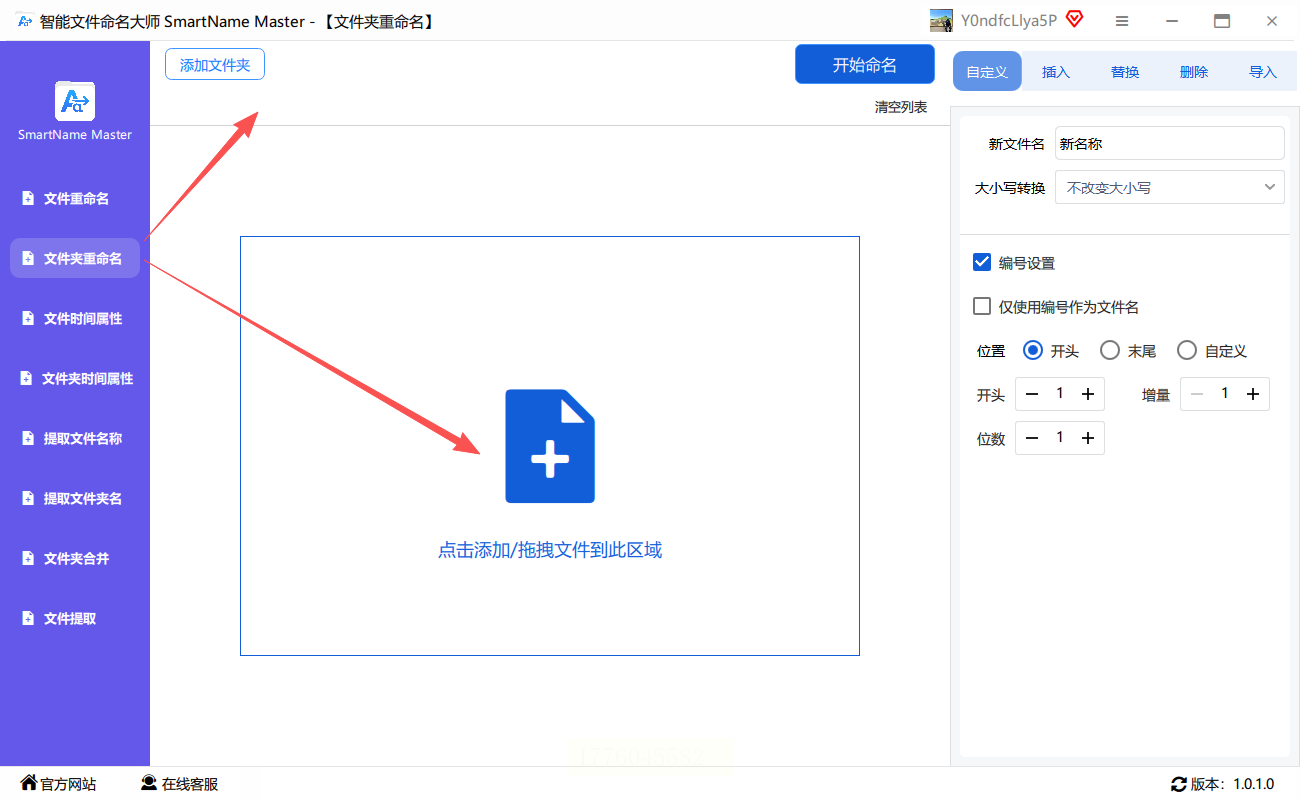The width and height of the screenshot is (1300, 800).
Task: Click the red VIP diamond icon
Action: (1075, 19)
